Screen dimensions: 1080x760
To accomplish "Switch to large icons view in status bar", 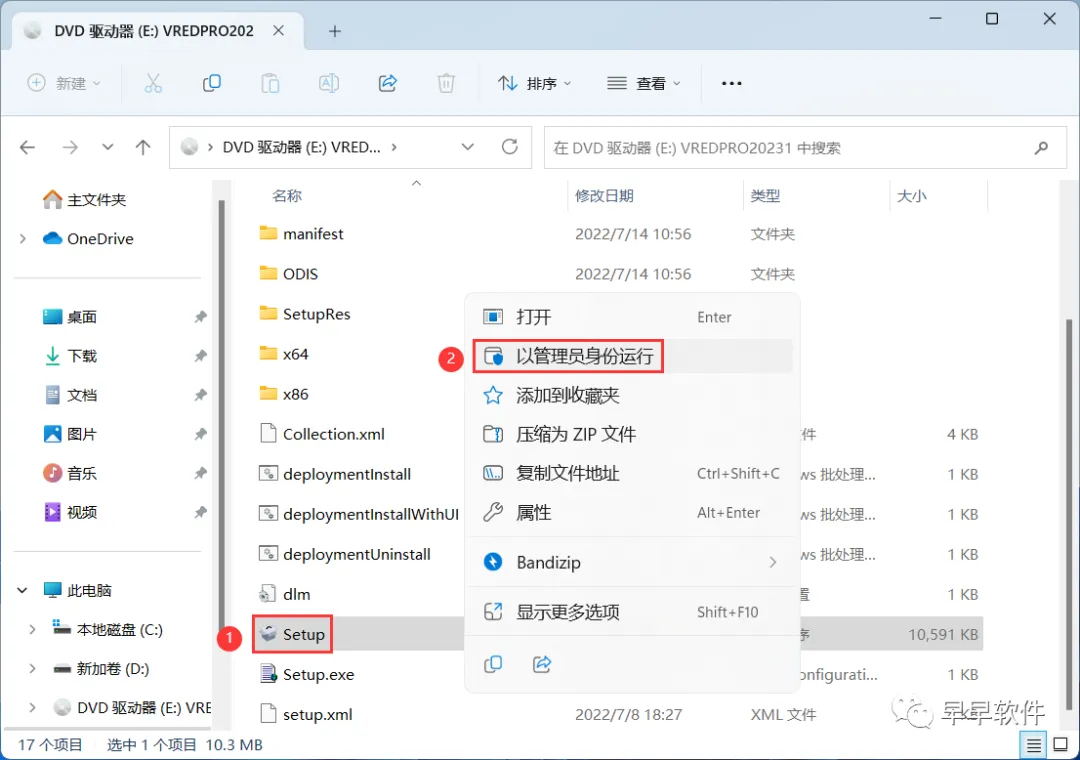I will 1061,745.
